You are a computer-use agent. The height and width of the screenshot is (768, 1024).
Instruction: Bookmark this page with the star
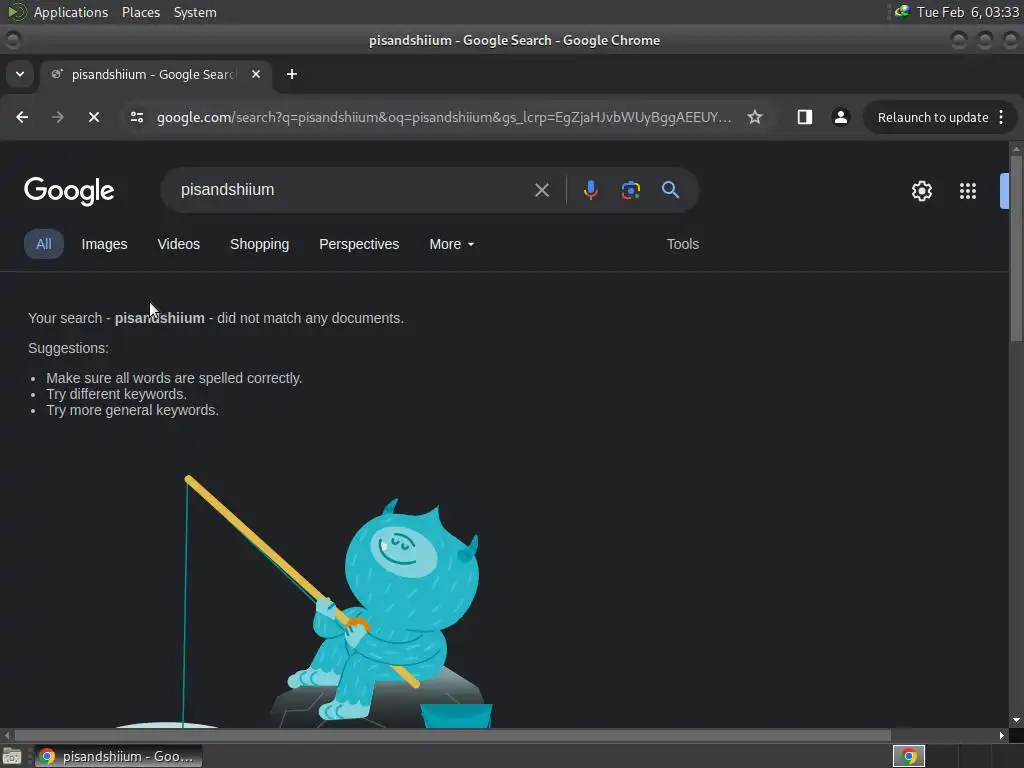click(755, 118)
